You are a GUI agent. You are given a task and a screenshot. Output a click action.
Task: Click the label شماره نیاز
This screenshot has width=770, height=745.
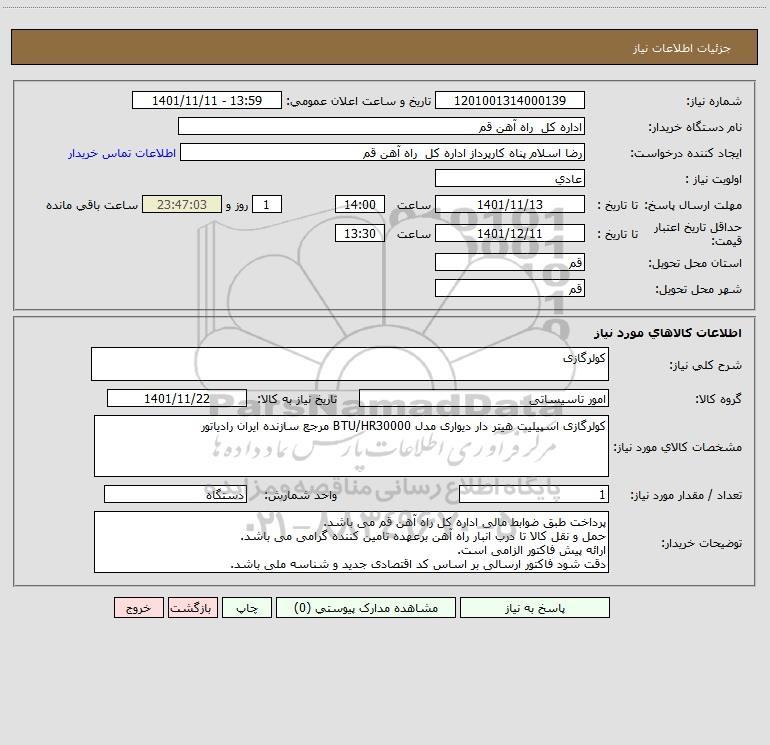click(x=714, y=101)
